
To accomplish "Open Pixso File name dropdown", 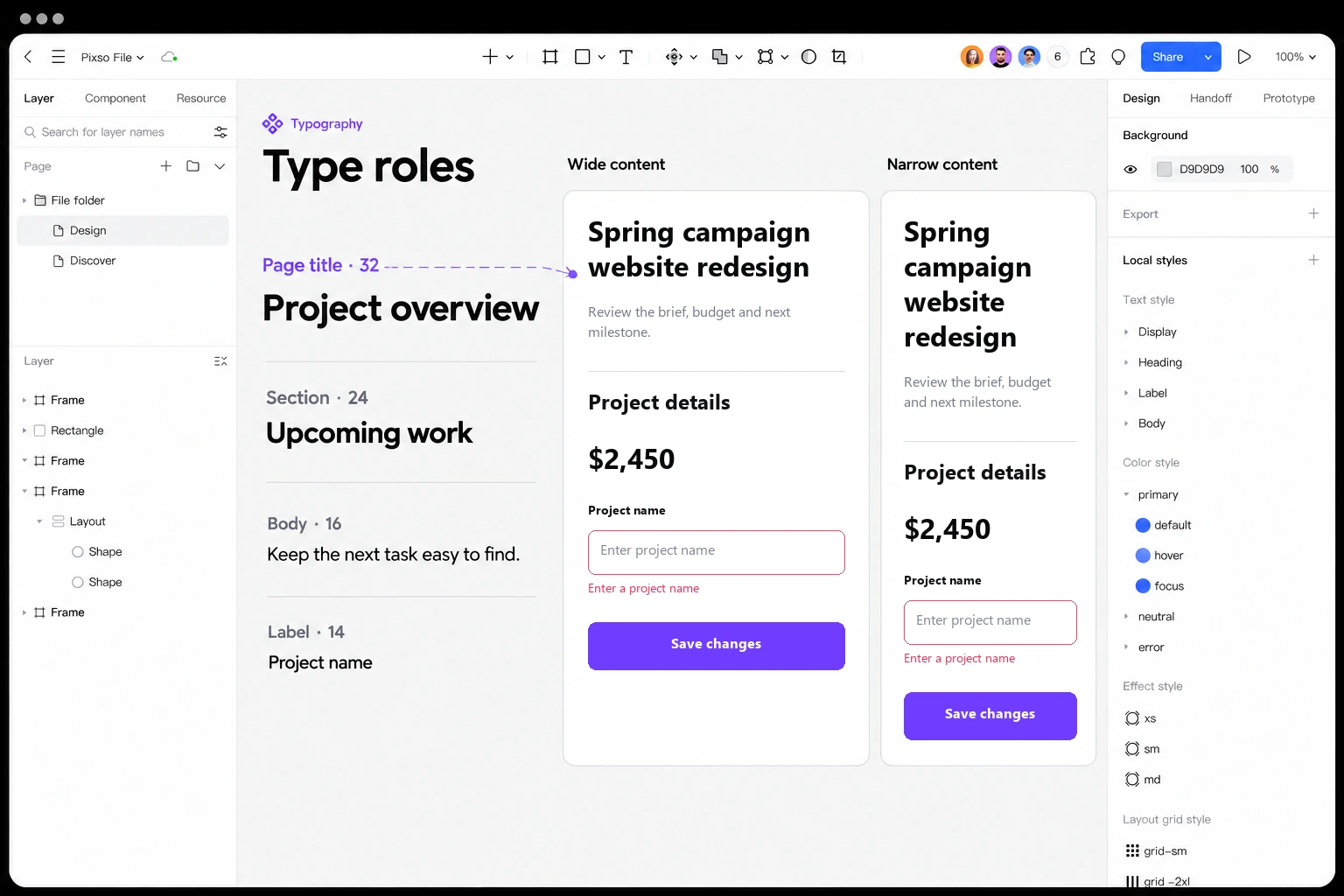I will click(x=113, y=57).
